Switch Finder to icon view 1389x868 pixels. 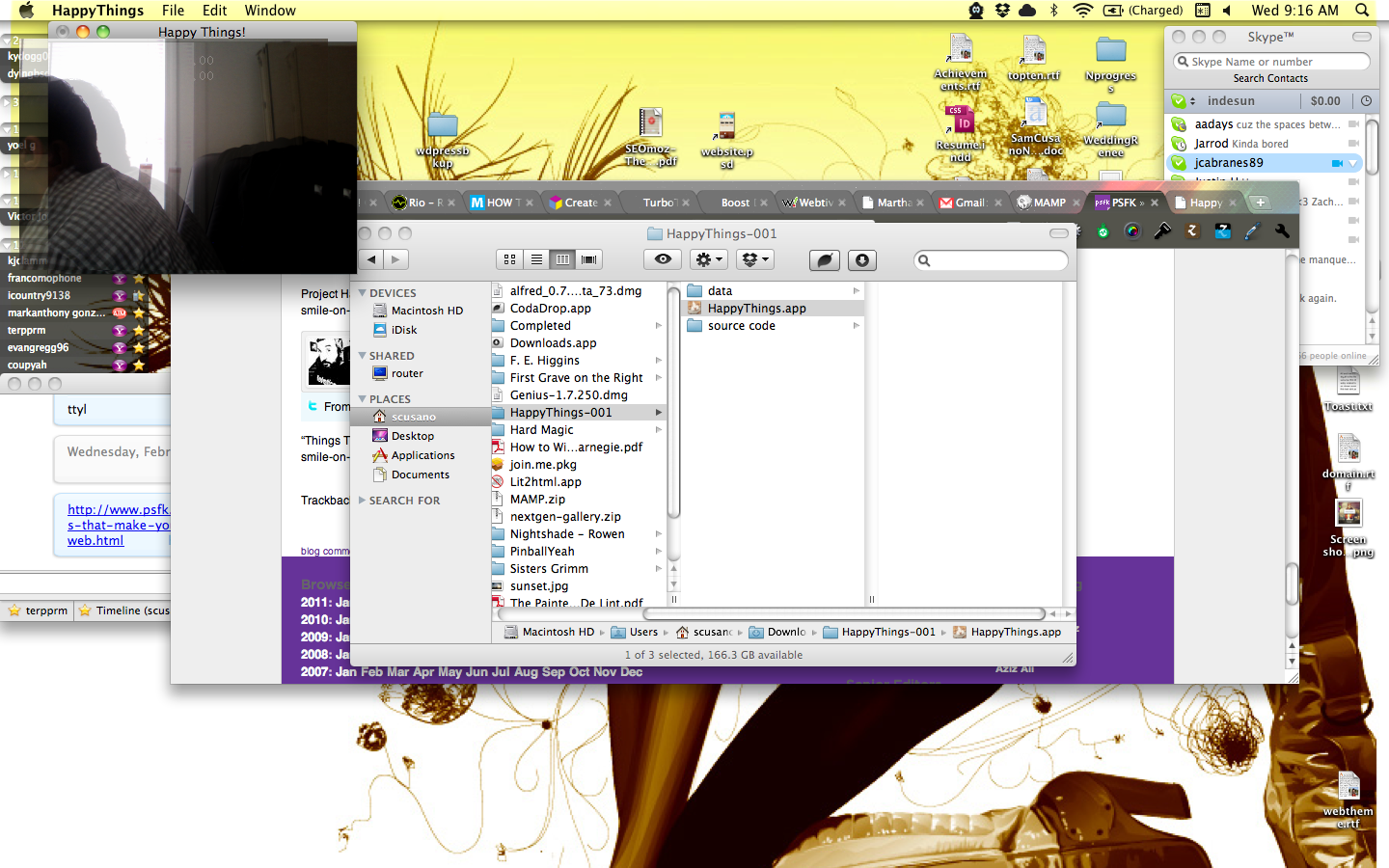point(510,259)
